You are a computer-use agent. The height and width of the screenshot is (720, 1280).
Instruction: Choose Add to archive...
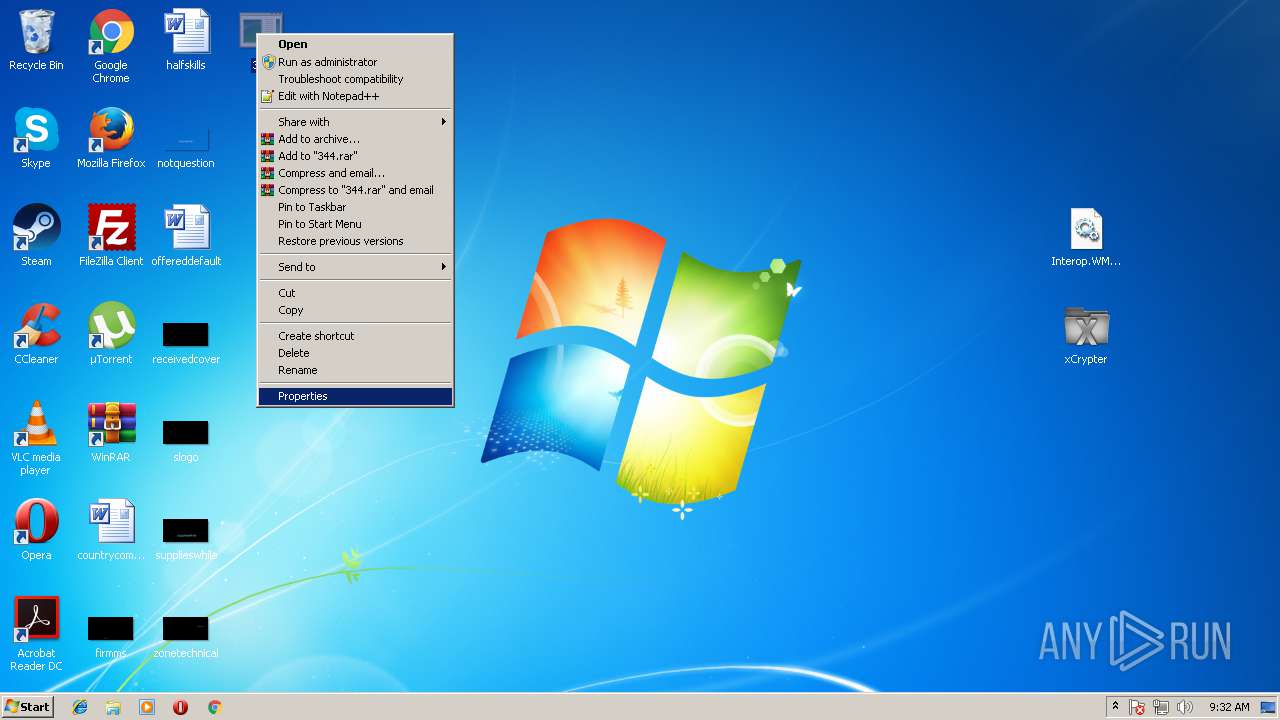pos(355,139)
